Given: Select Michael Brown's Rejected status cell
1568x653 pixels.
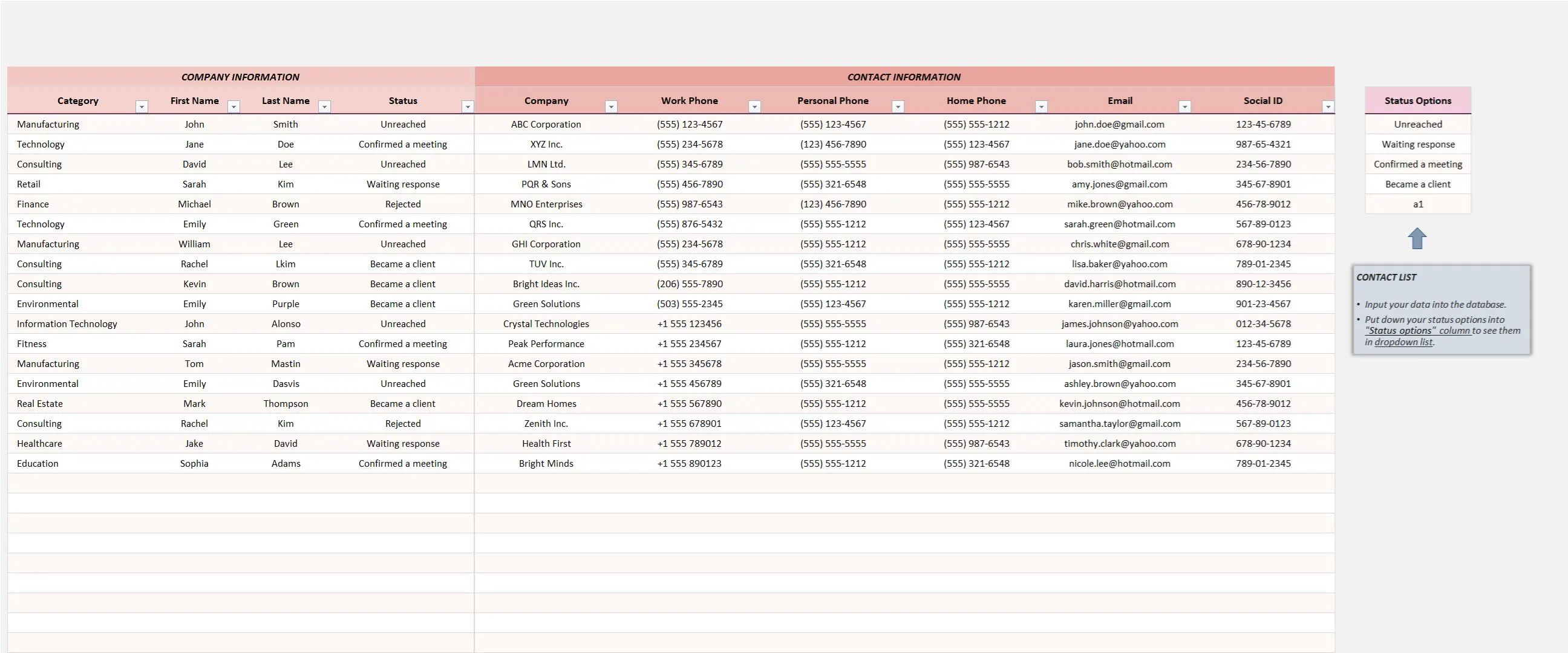Looking at the screenshot, I should tap(403, 204).
